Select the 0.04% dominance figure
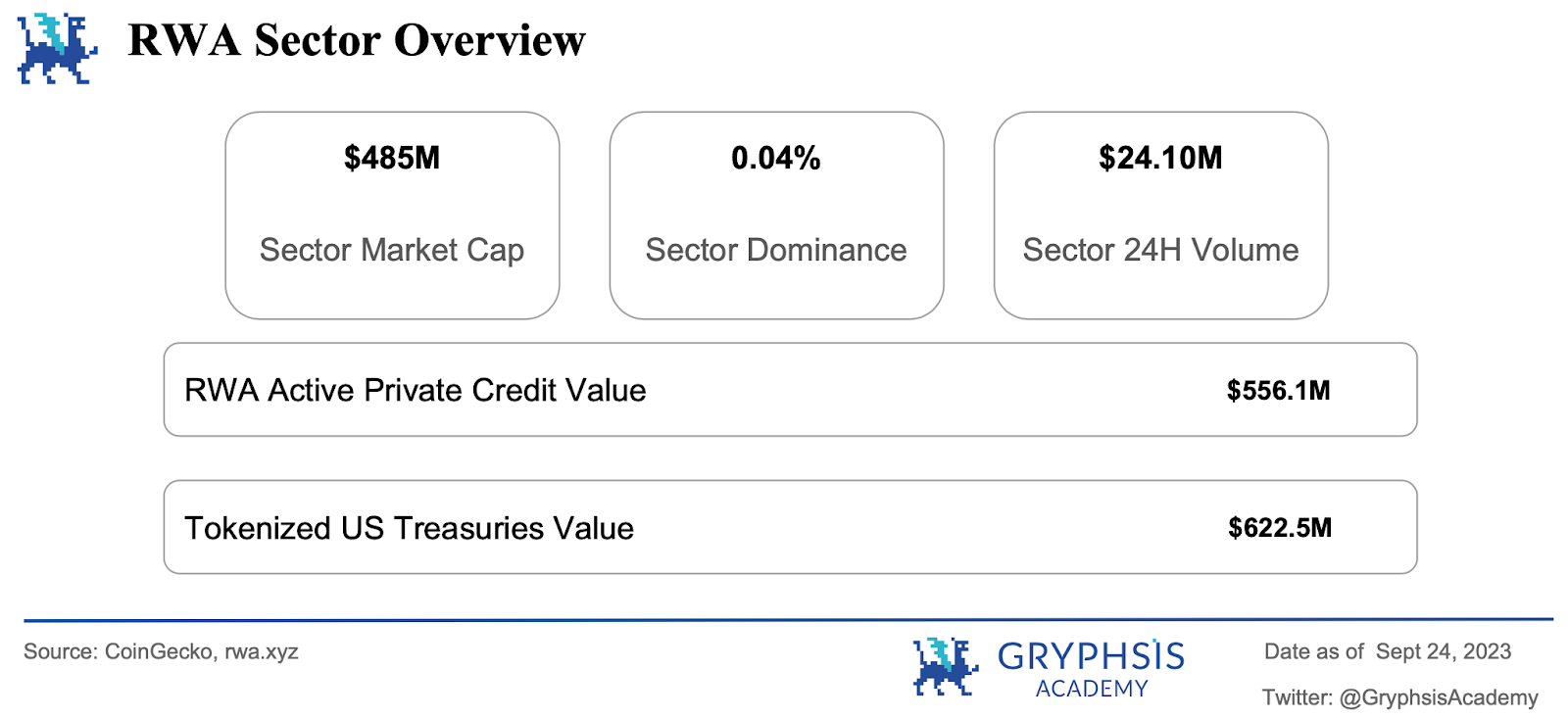This screenshot has width=1568, height=718. click(x=776, y=158)
